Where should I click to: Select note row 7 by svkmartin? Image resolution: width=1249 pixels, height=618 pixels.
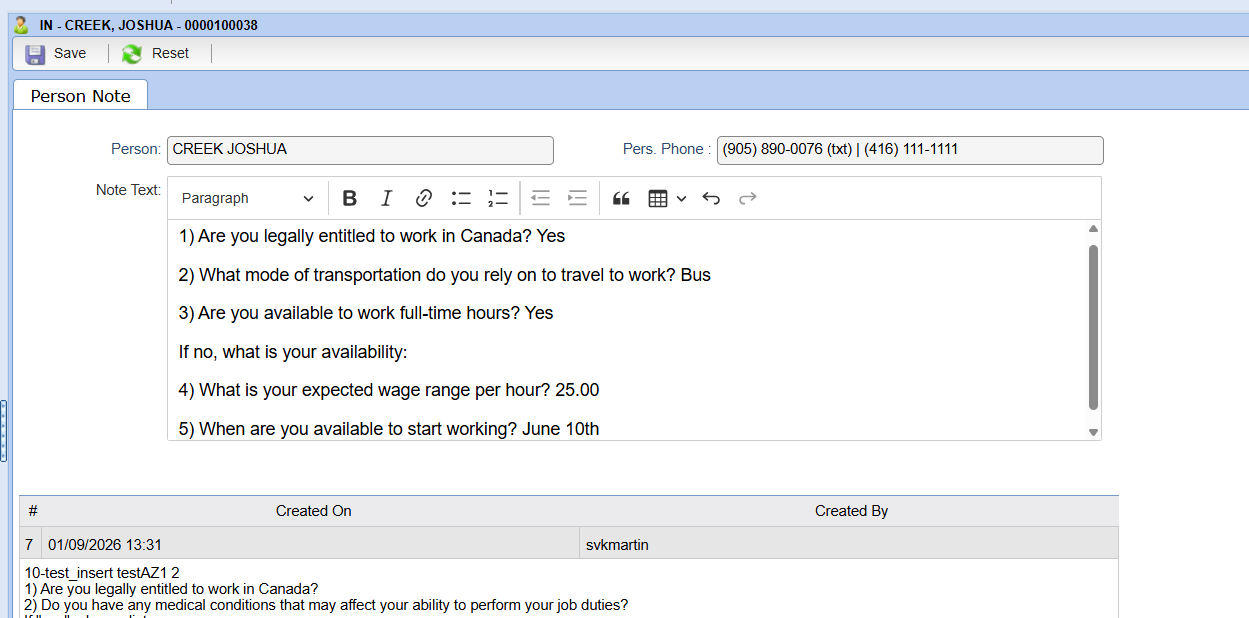click(x=310, y=545)
